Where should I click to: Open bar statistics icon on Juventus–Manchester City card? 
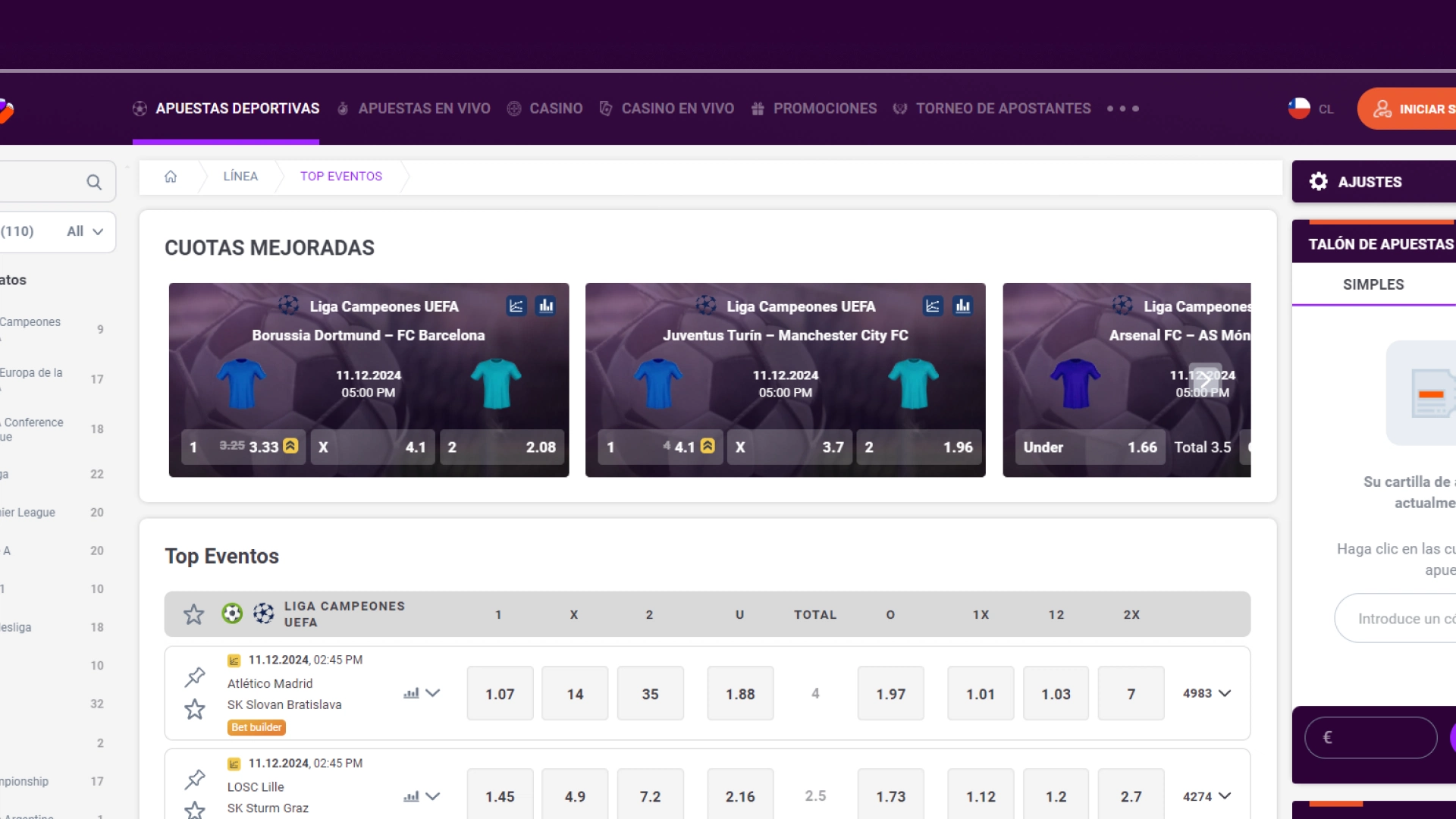point(963,306)
